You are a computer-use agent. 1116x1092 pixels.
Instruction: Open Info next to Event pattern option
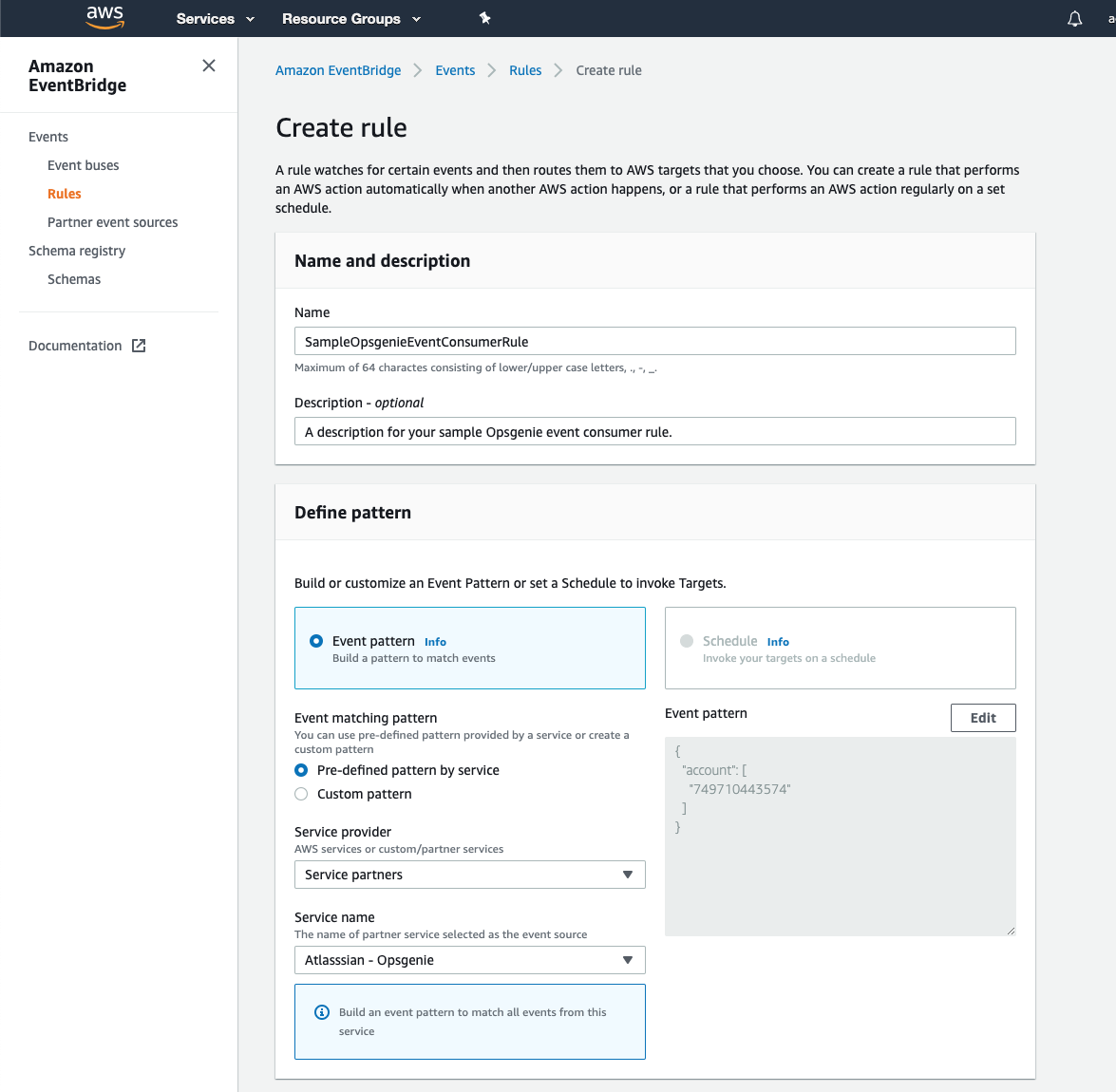435,642
